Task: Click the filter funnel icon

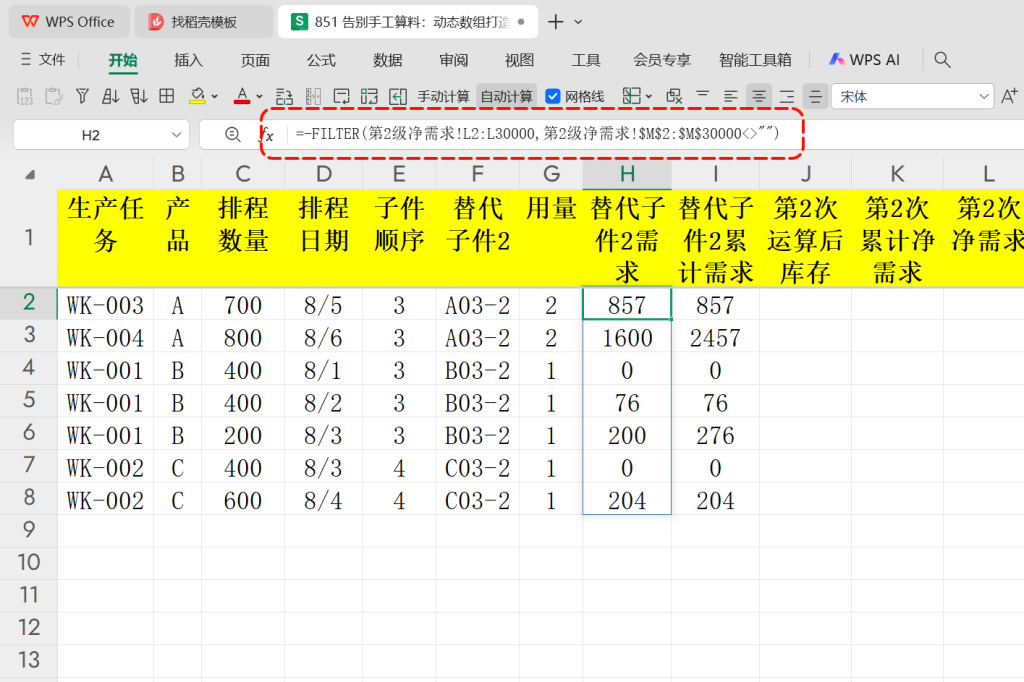Action: [x=82, y=97]
